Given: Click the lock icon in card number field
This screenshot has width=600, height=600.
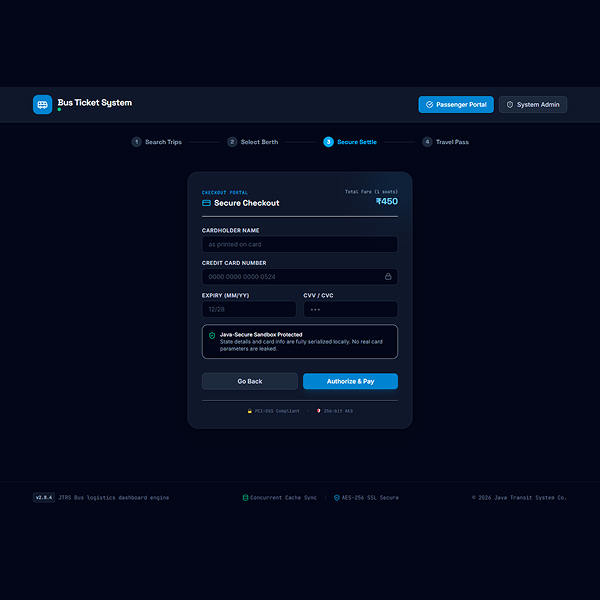Looking at the screenshot, I should click(x=388, y=276).
